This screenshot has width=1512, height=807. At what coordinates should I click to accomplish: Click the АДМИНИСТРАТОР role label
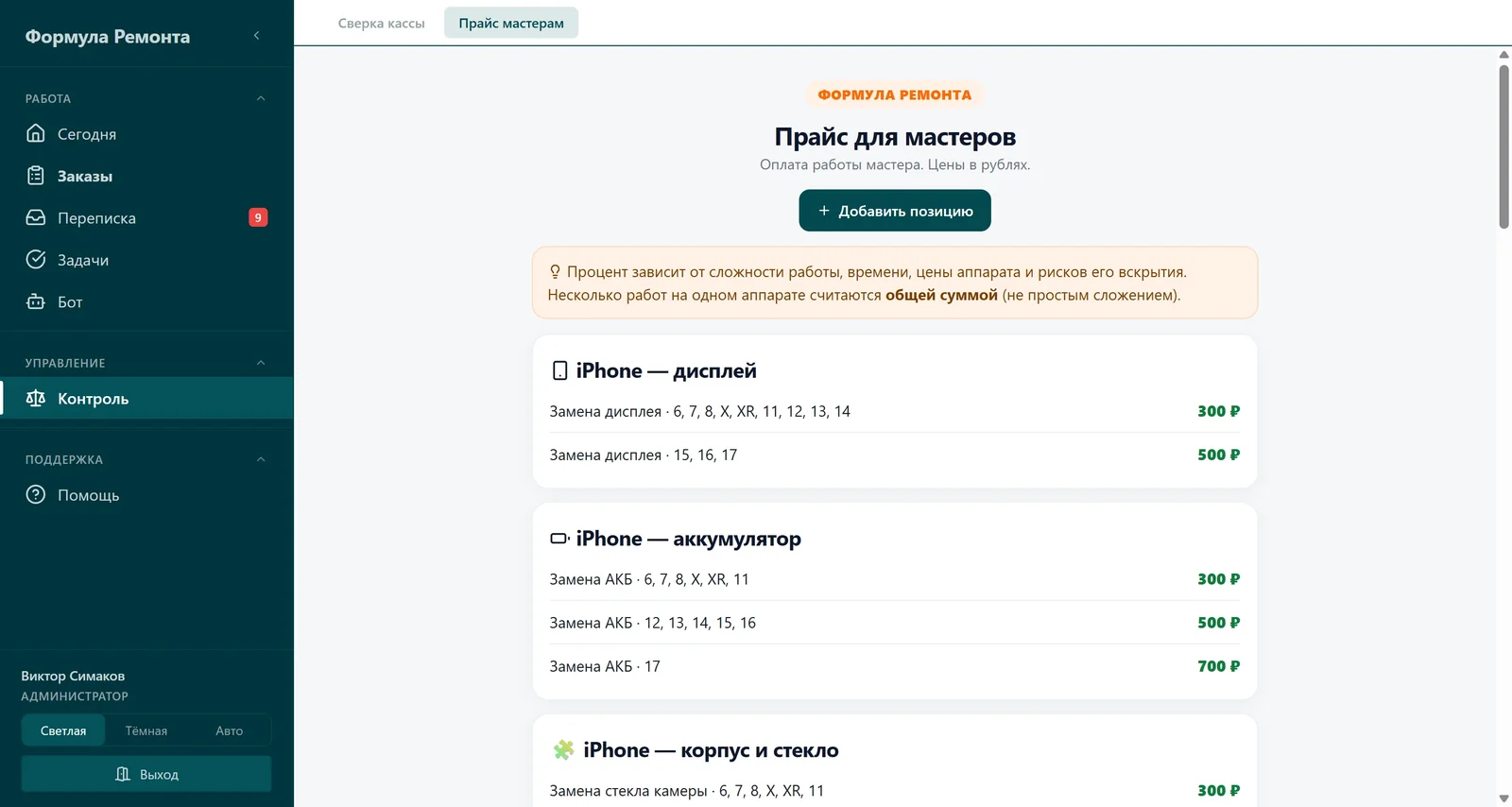[75, 696]
